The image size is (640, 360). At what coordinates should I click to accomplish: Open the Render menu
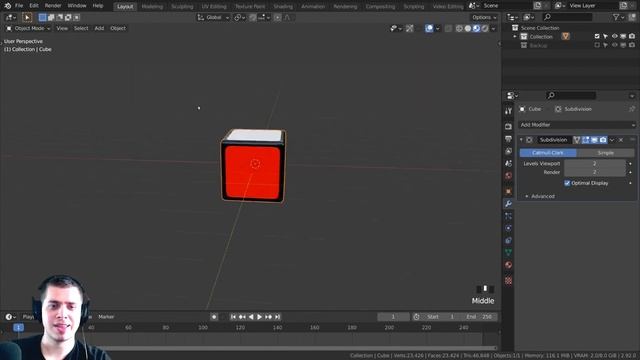coord(53,6)
